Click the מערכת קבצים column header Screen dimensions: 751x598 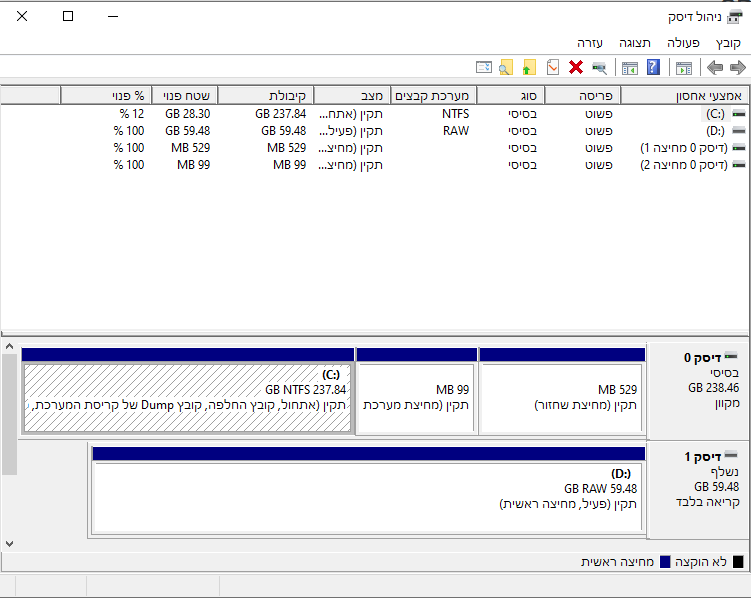pyautogui.click(x=433, y=96)
